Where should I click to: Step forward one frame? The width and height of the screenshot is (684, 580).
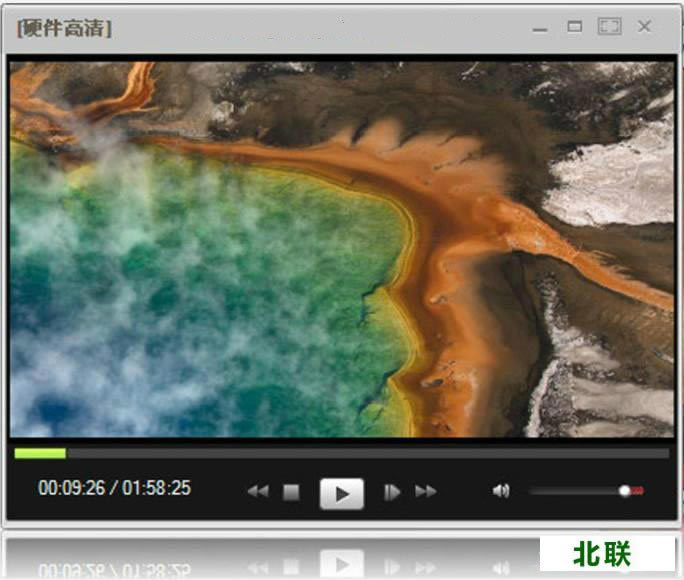pyautogui.click(x=393, y=492)
